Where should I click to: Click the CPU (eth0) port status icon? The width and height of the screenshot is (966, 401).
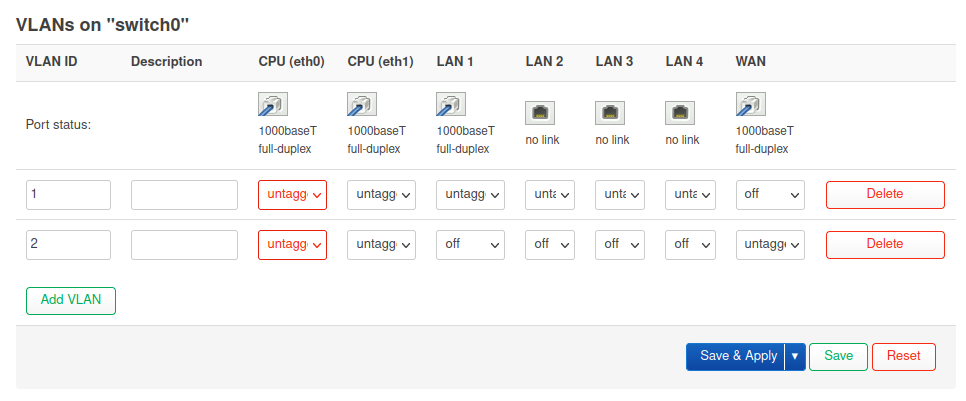[x=272, y=105]
